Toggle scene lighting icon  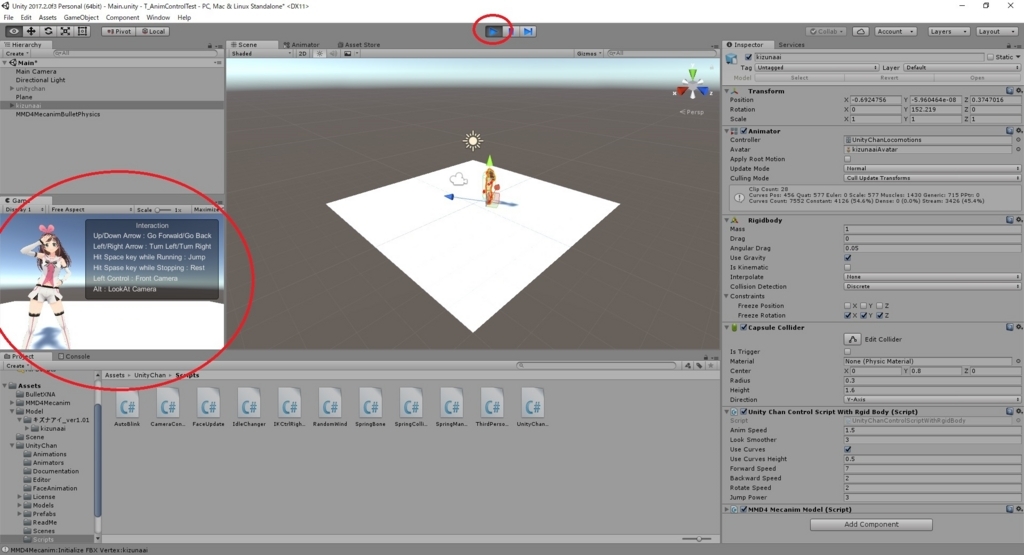(x=319, y=54)
